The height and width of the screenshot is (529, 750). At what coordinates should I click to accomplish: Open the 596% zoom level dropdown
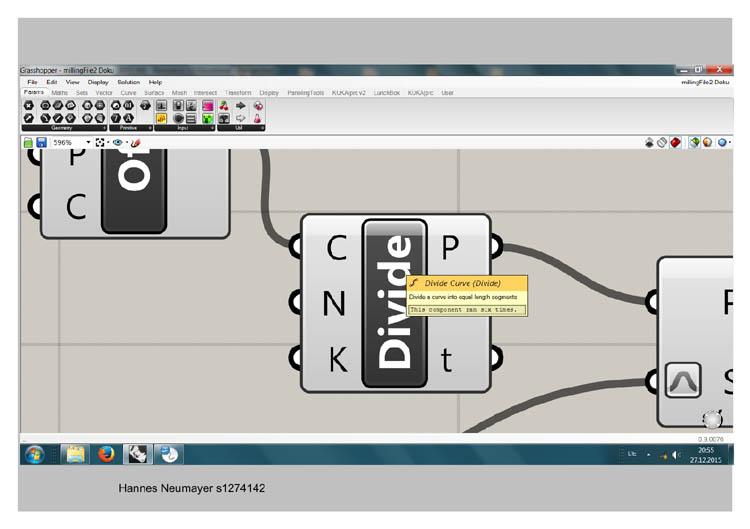click(x=88, y=143)
